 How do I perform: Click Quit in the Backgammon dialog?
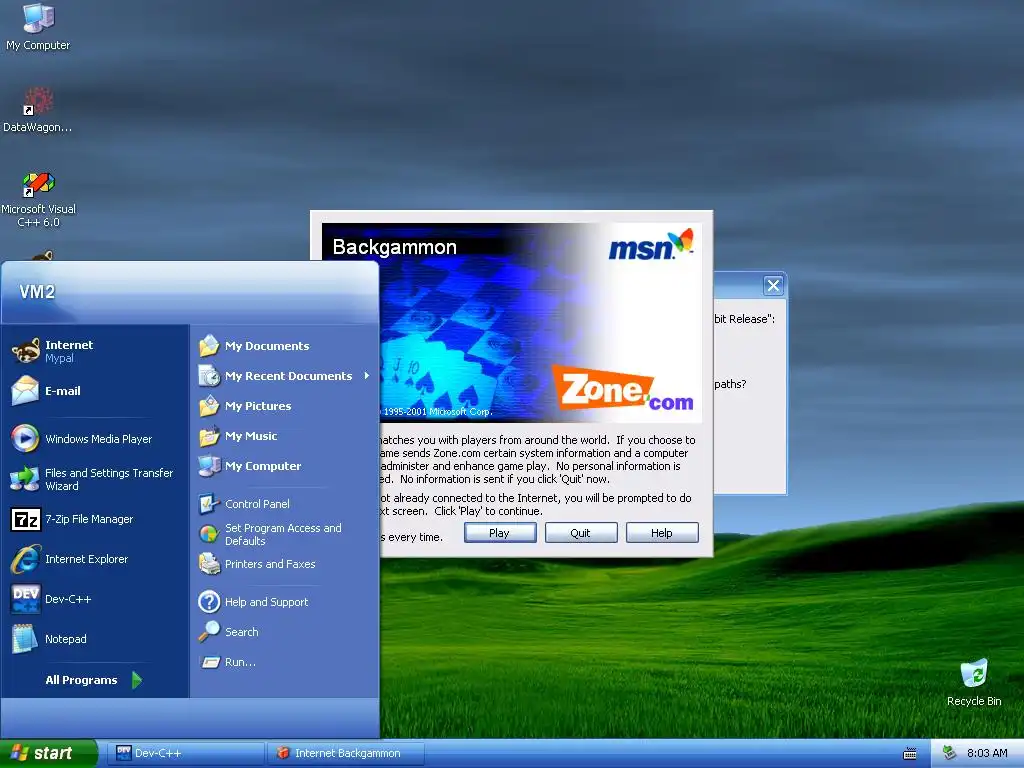point(581,533)
